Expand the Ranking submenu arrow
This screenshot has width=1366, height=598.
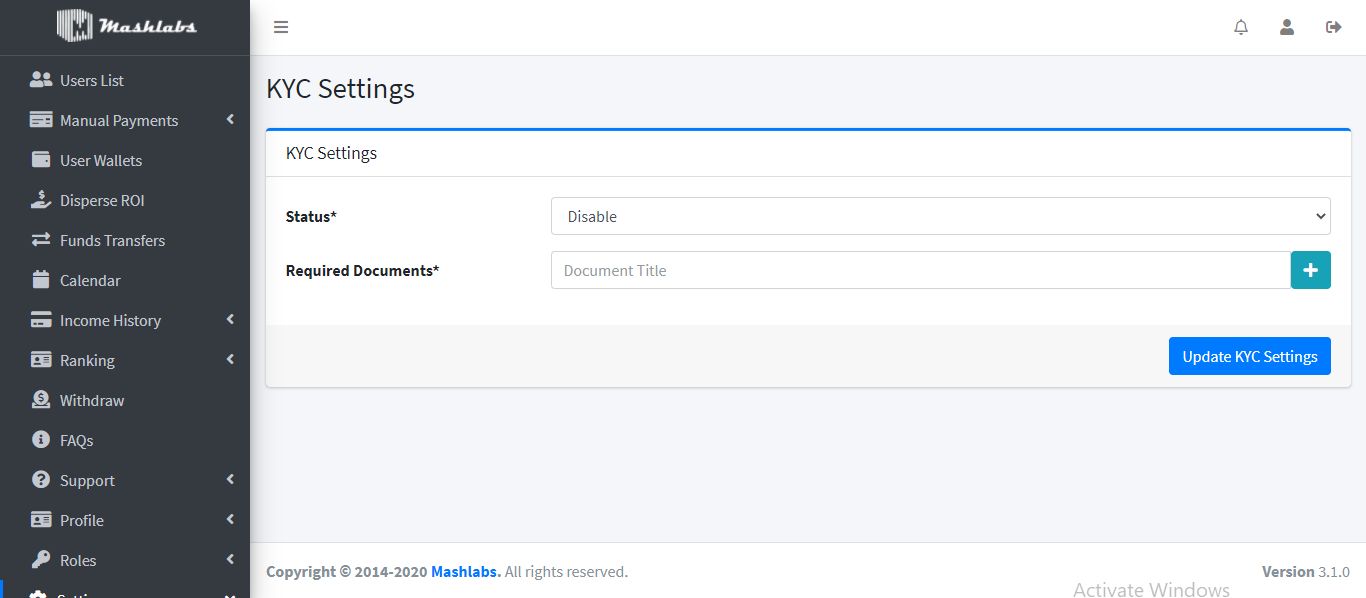point(230,360)
